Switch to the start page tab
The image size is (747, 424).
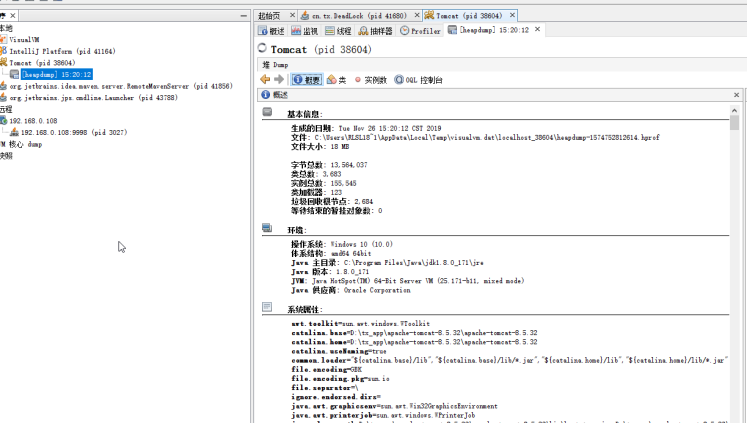point(270,16)
